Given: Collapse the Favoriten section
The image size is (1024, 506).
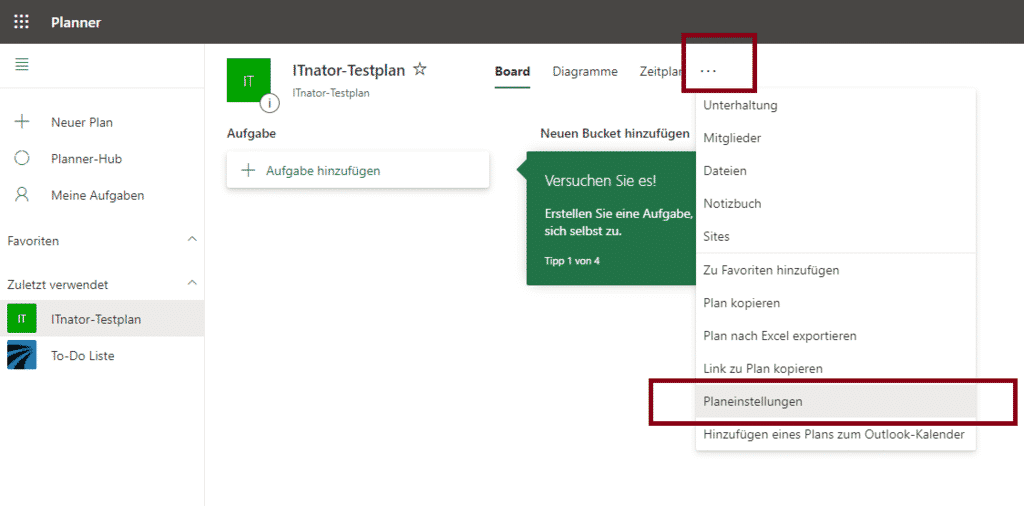Looking at the screenshot, I should coord(192,240).
